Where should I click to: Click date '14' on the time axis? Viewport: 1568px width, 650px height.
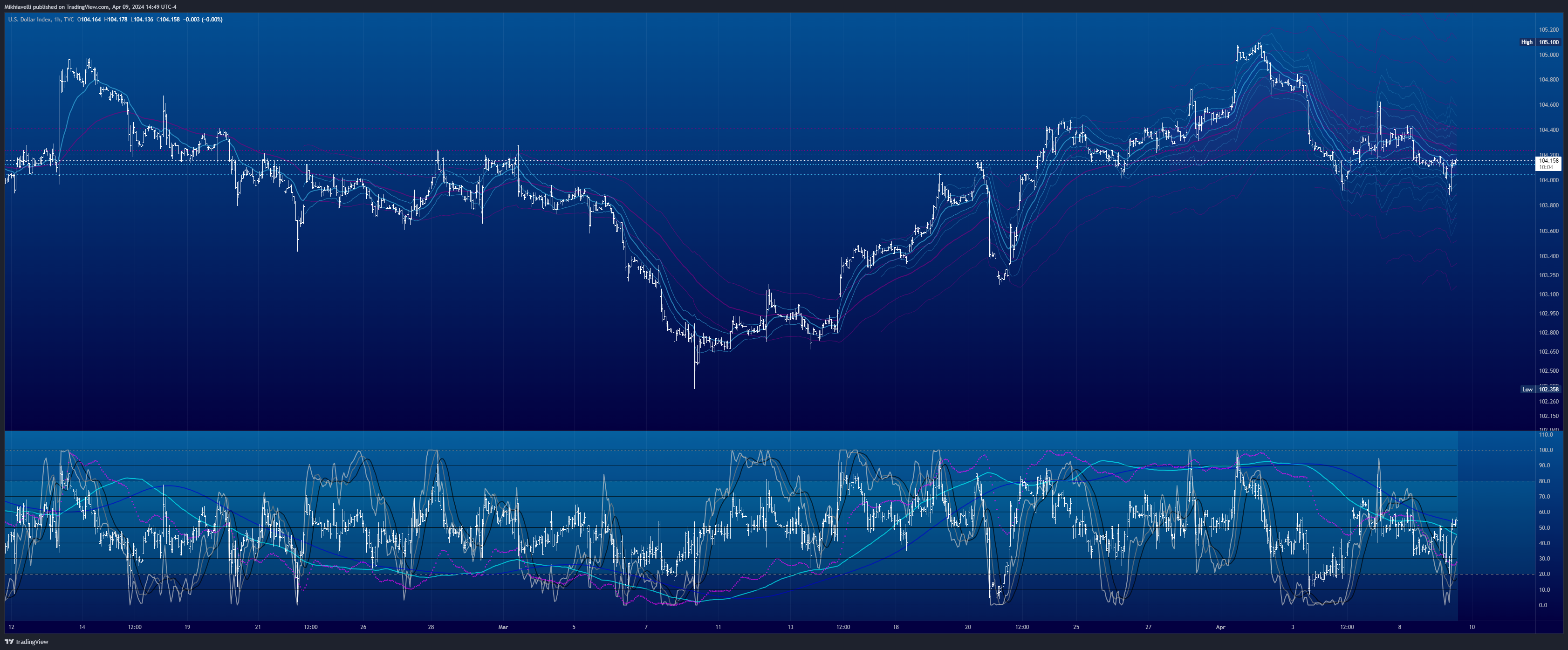pos(82,627)
